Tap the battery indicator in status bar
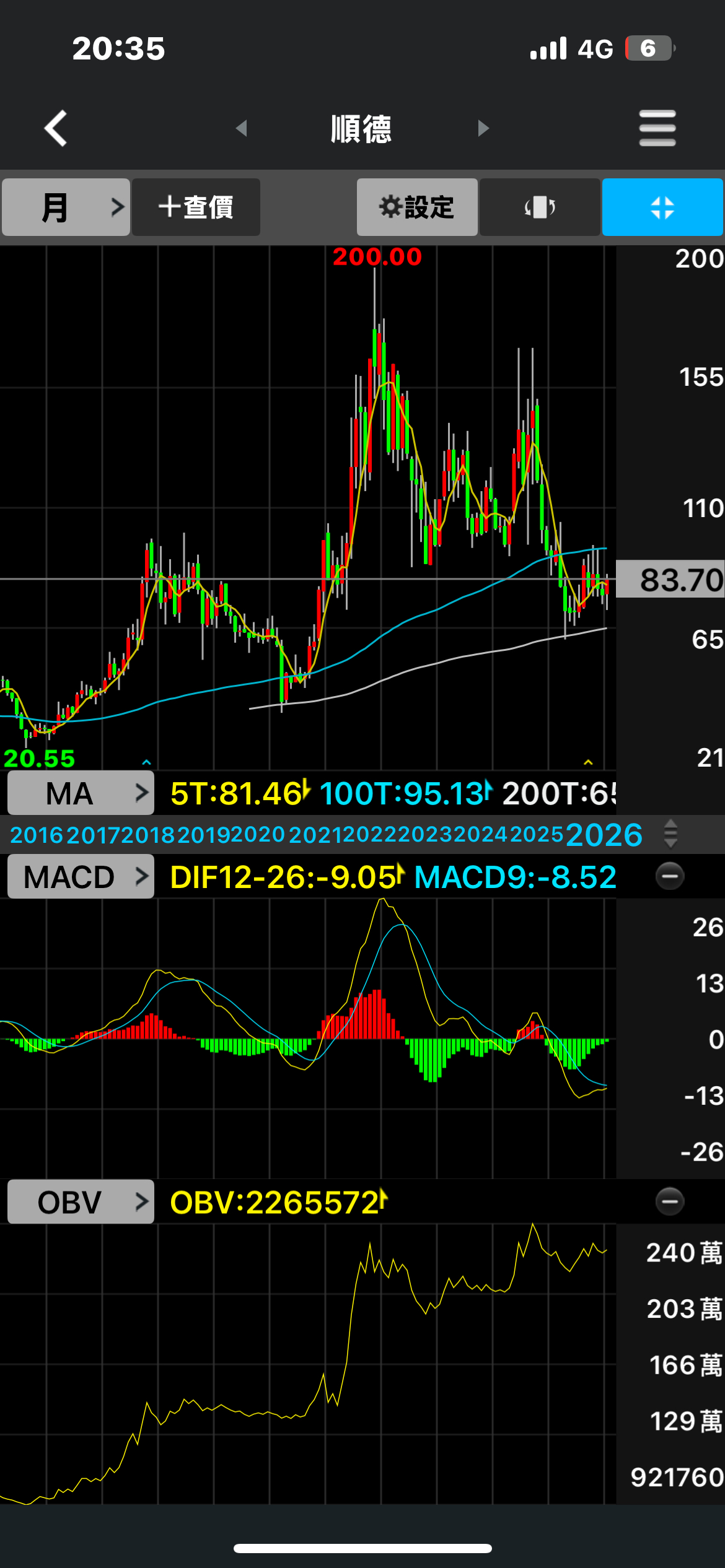 (x=650, y=48)
